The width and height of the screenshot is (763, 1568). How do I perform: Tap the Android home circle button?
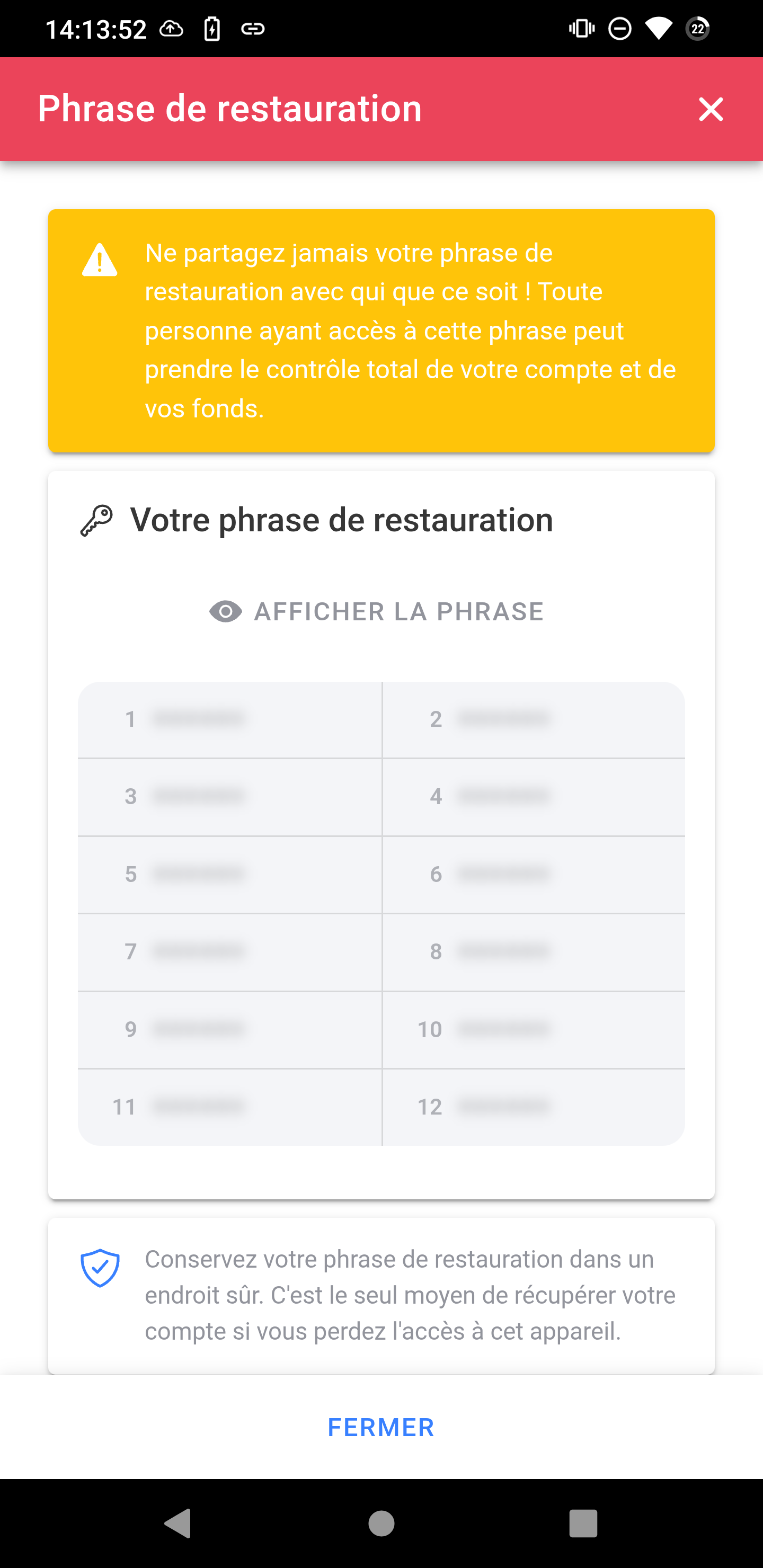(381, 1523)
